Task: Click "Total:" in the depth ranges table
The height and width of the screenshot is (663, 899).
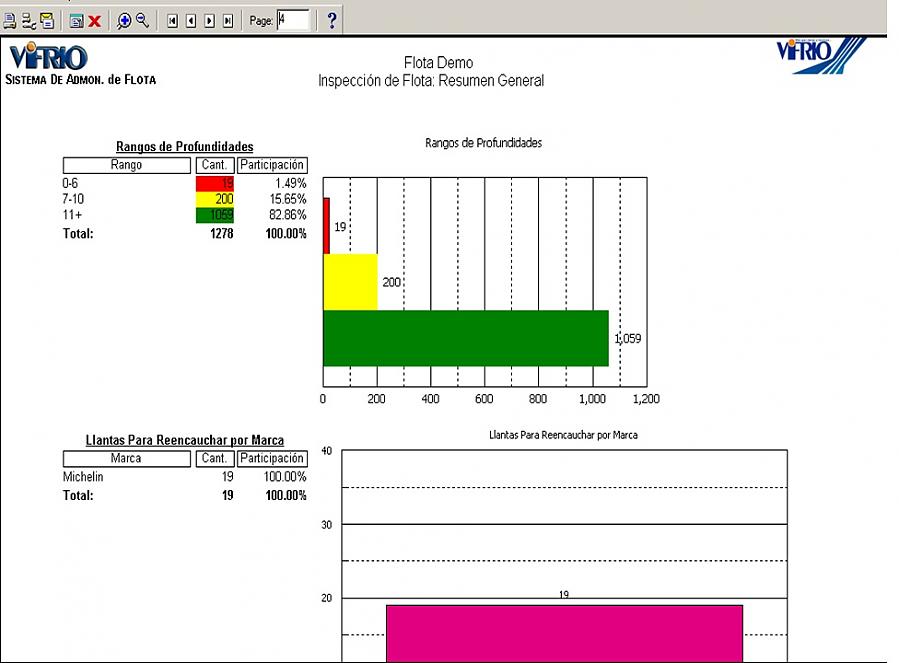Action: [78, 233]
